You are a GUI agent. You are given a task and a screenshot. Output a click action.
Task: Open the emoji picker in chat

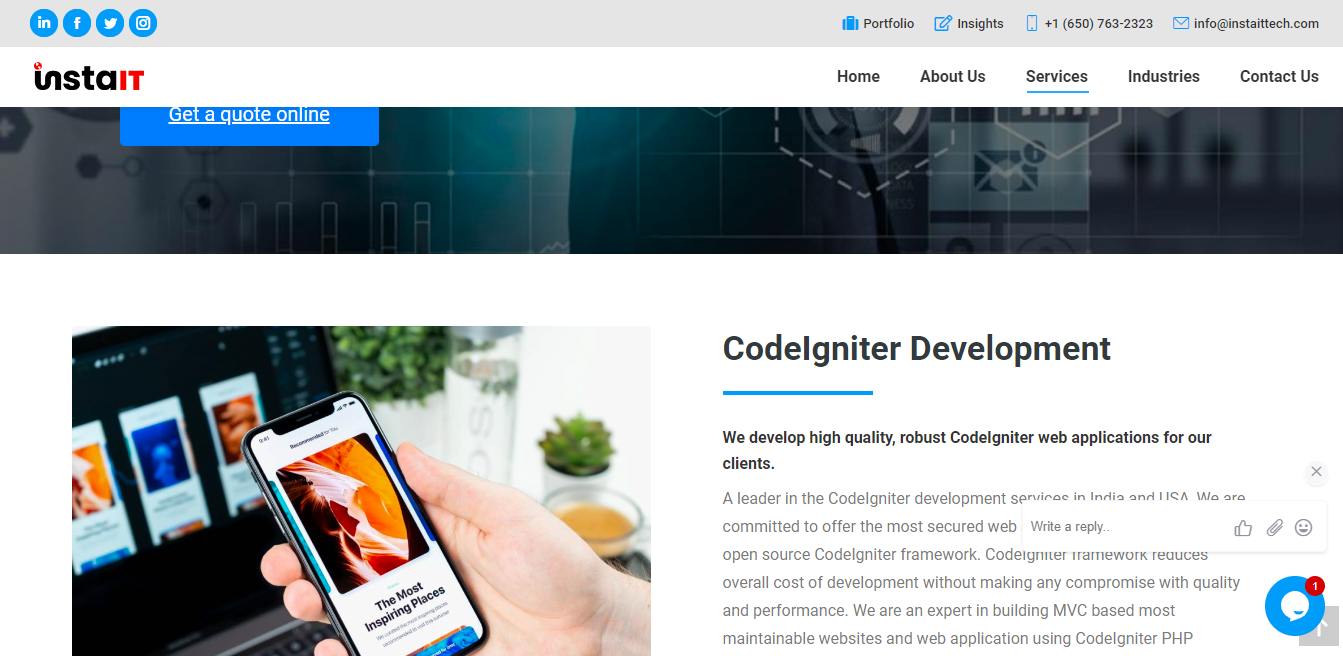pos(1303,527)
